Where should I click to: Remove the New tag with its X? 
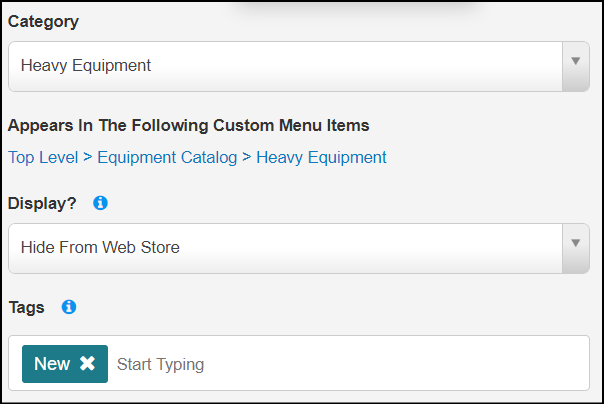[x=88, y=364]
